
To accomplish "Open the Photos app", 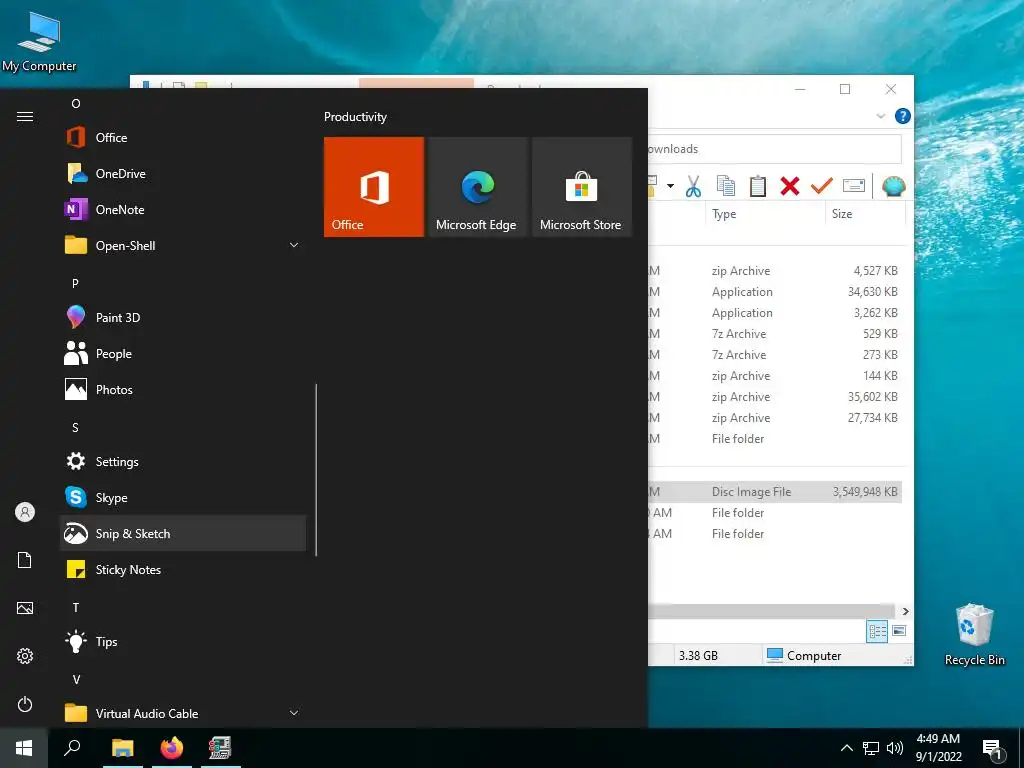I will coord(183,390).
